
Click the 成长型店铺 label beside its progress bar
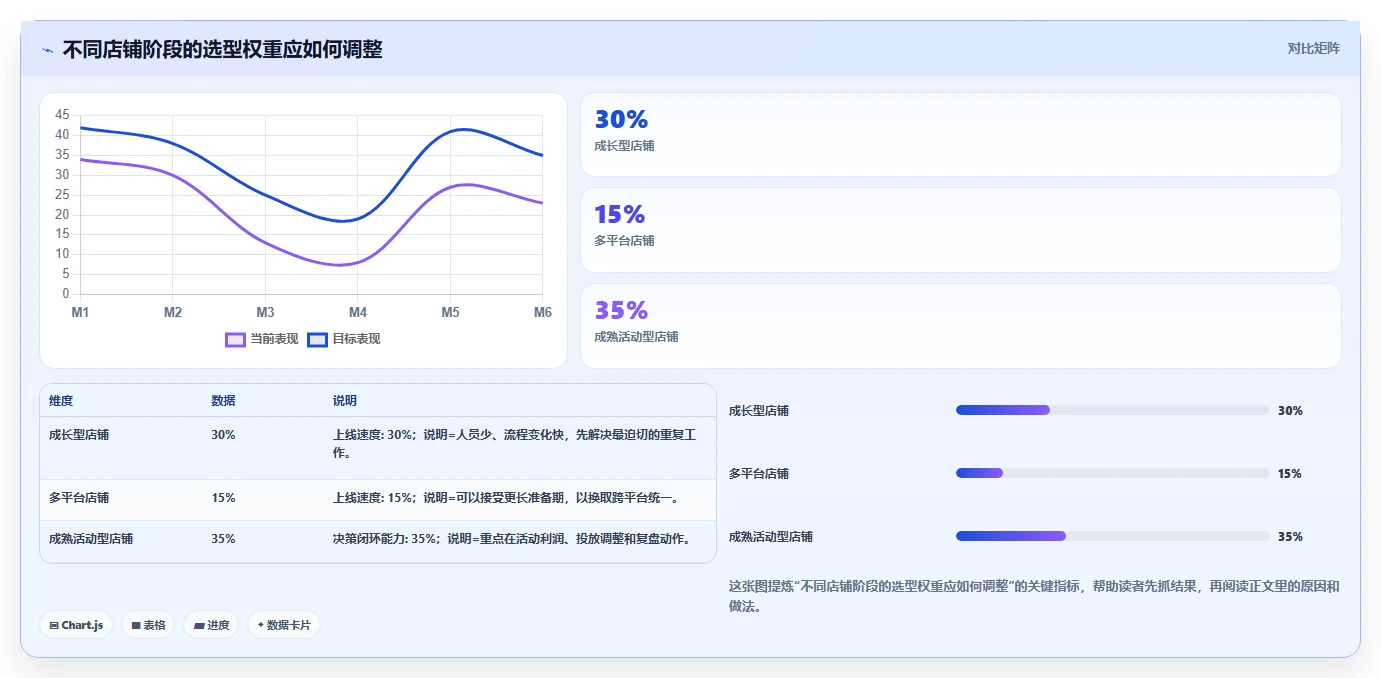759,411
